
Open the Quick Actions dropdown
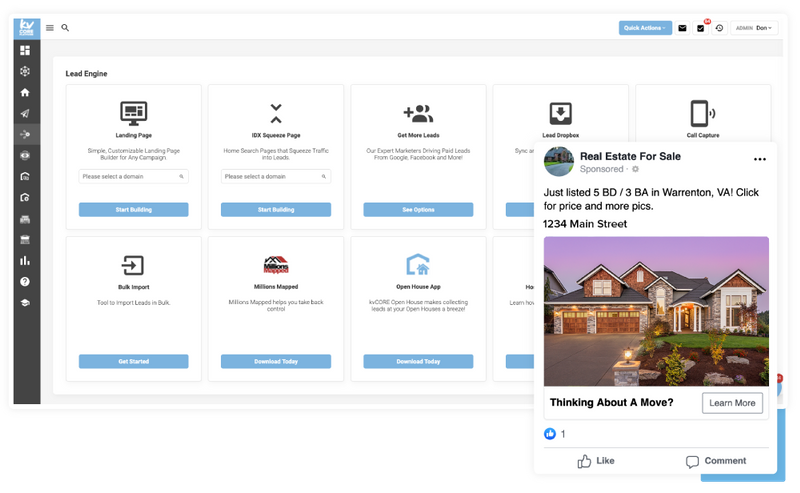[x=645, y=28]
